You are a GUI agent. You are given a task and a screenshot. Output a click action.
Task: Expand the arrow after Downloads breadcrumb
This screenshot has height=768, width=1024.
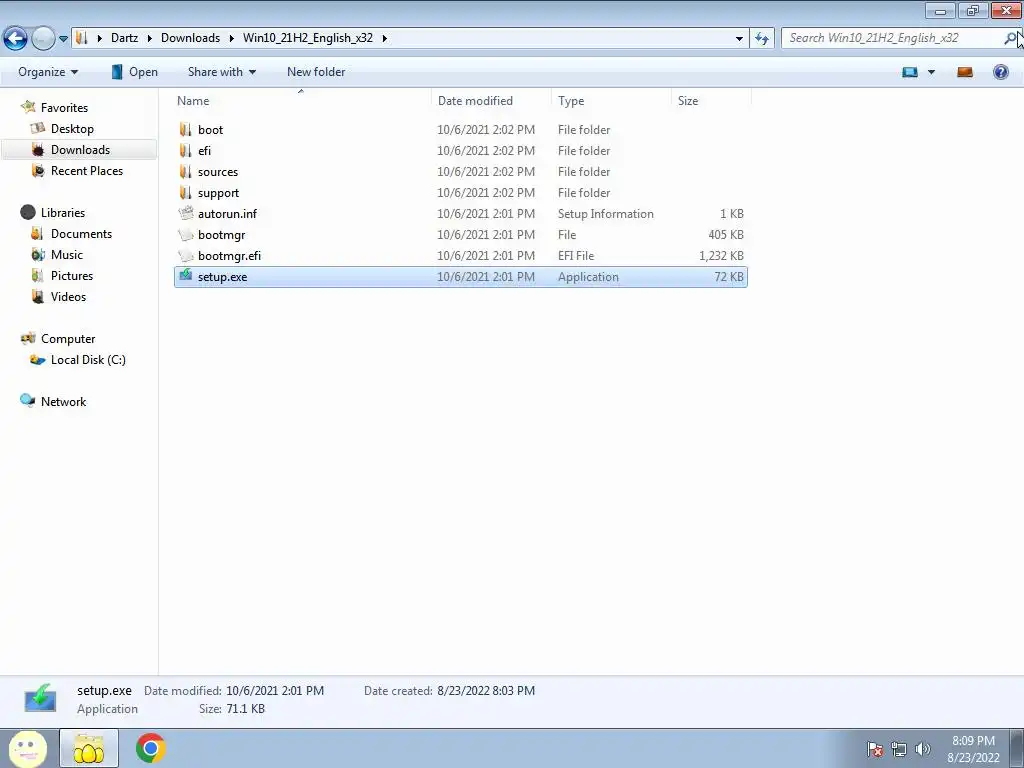click(x=231, y=38)
